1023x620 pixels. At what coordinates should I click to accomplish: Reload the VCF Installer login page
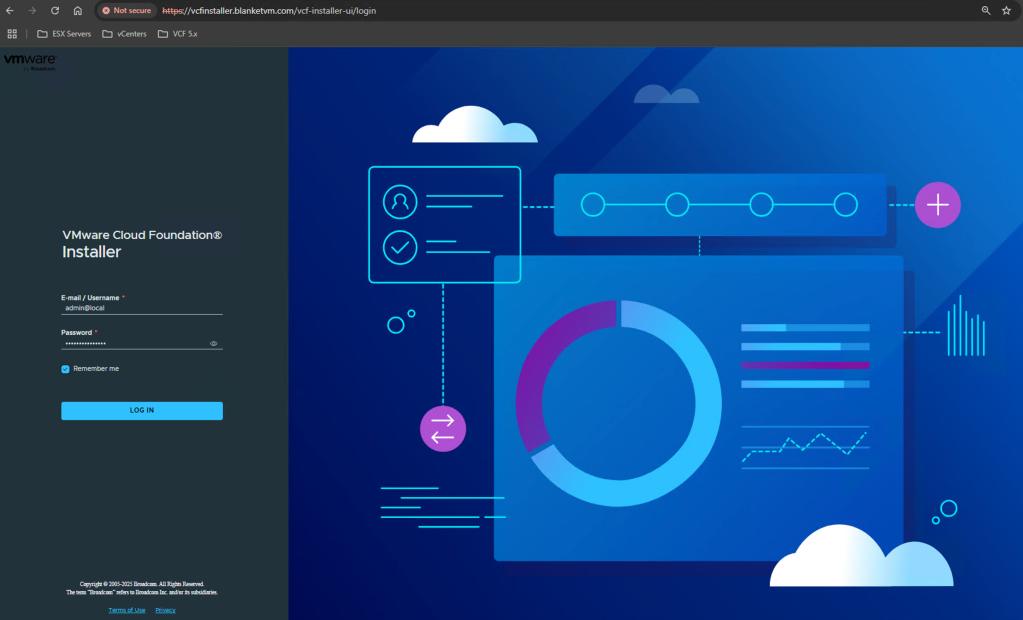click(x=55, y=10)
